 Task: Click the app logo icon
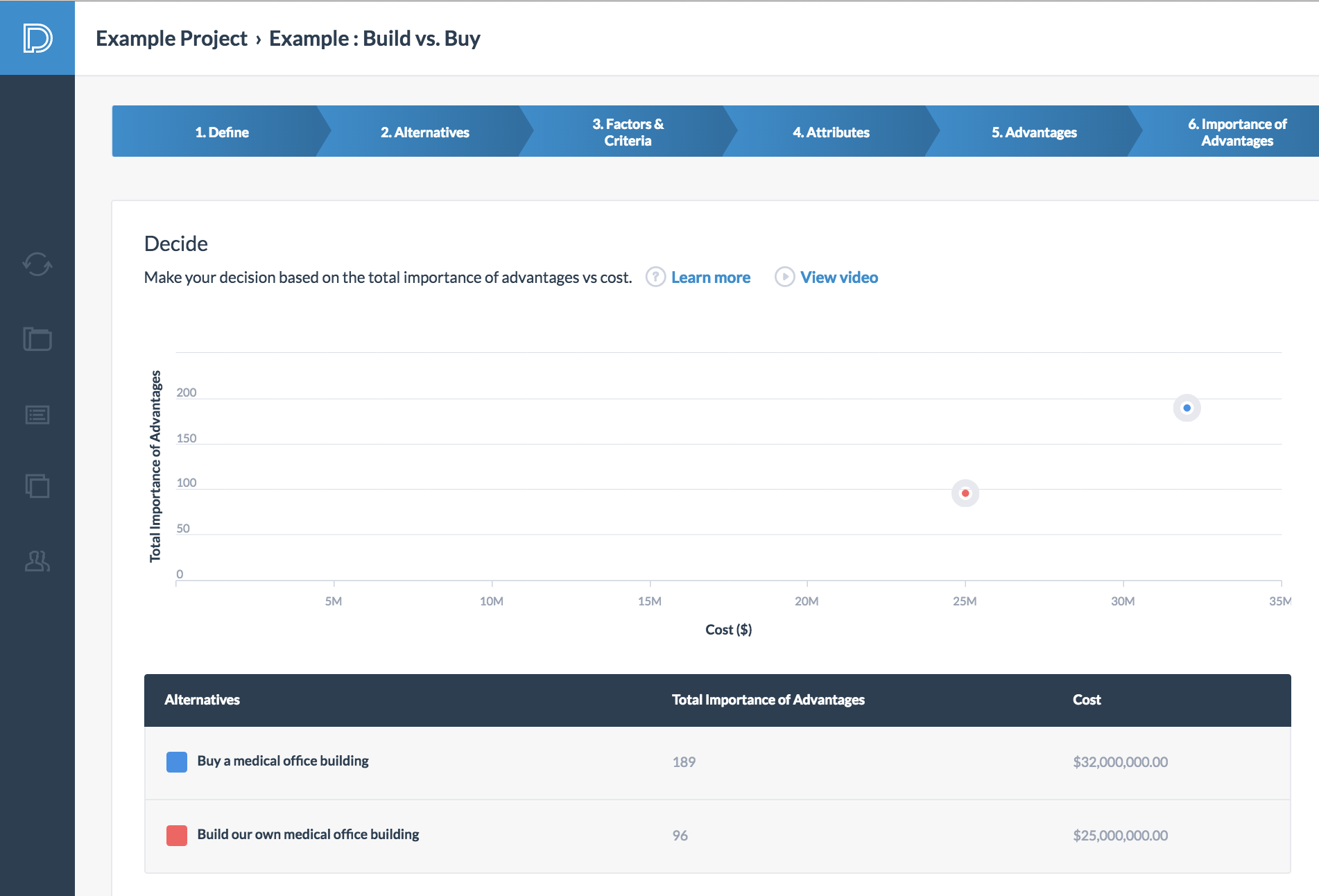pyautogui.click(x=37, y=38)
